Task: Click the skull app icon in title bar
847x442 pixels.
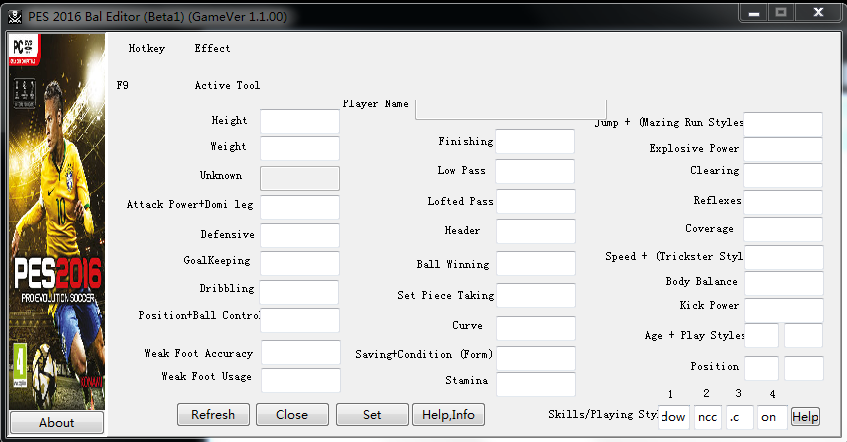Action: [x=15, y=17]
